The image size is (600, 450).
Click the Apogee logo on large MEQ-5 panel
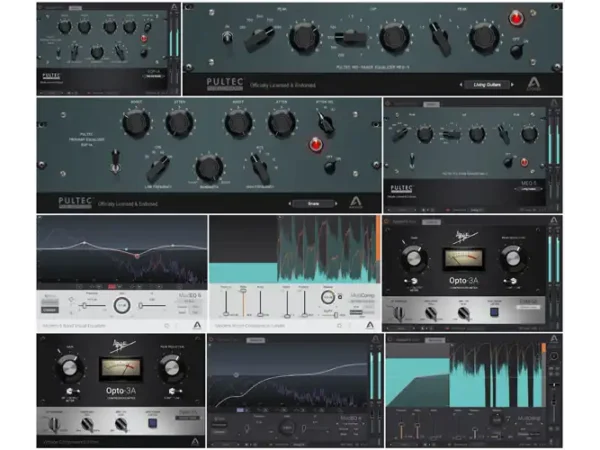(x=533, y=84)
